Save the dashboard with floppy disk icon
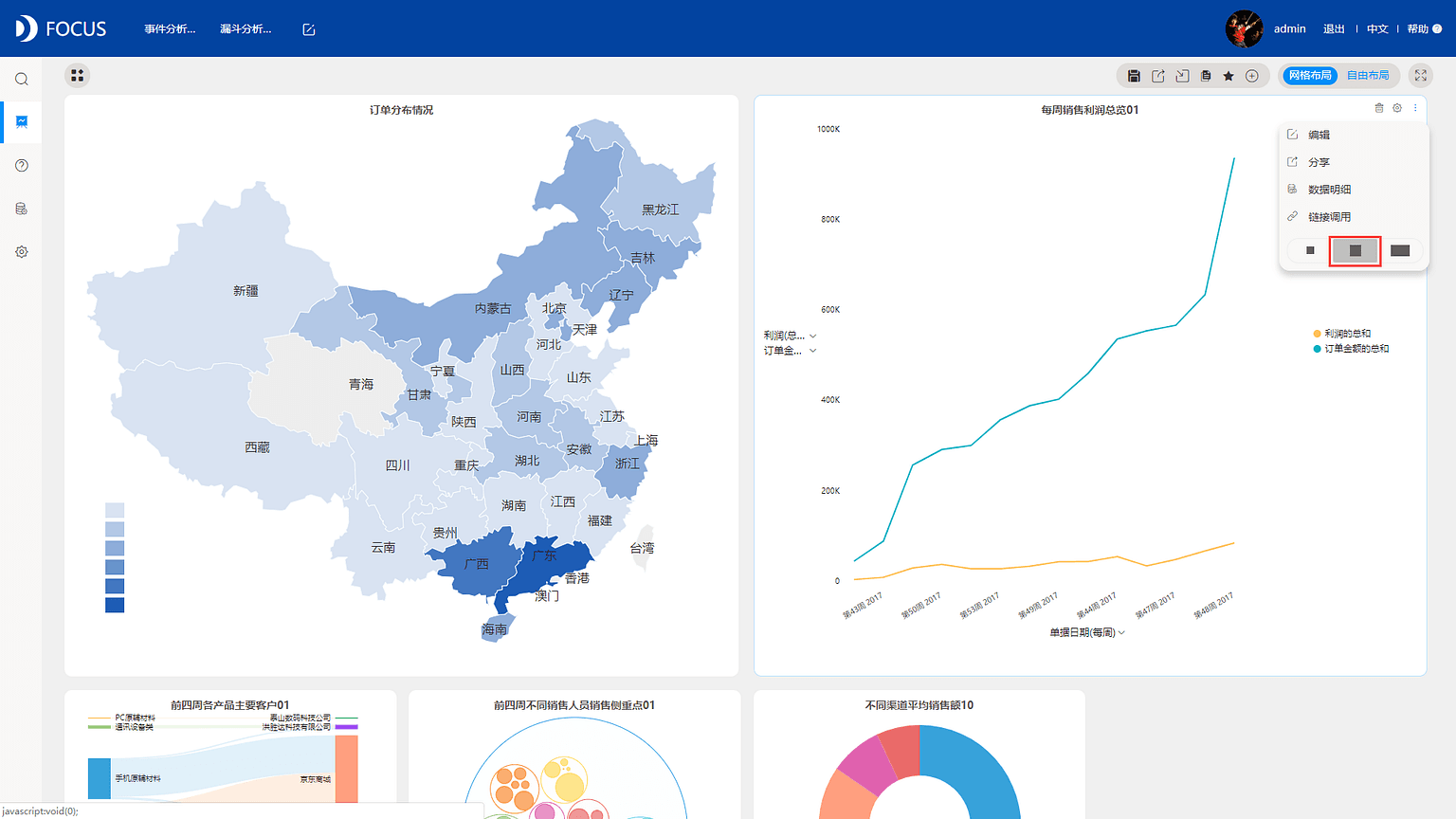The width and height of the screenshot is (1456, 819). point(1134,76)
